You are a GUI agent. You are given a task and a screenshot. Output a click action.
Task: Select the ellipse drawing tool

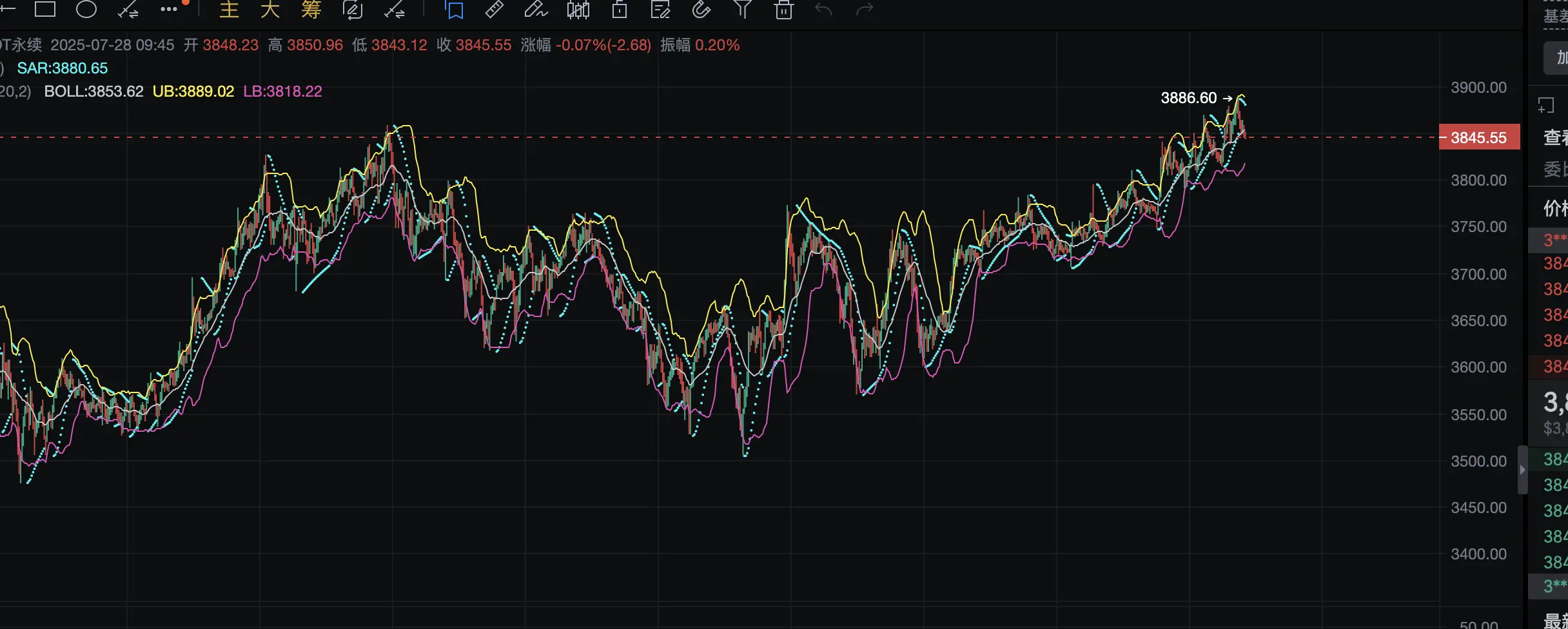tap(86, 9)
